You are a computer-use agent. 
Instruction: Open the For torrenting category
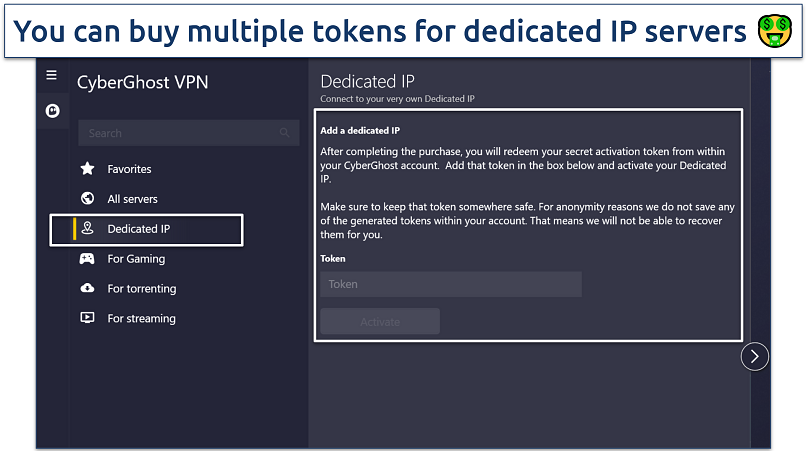pos(142,289)
